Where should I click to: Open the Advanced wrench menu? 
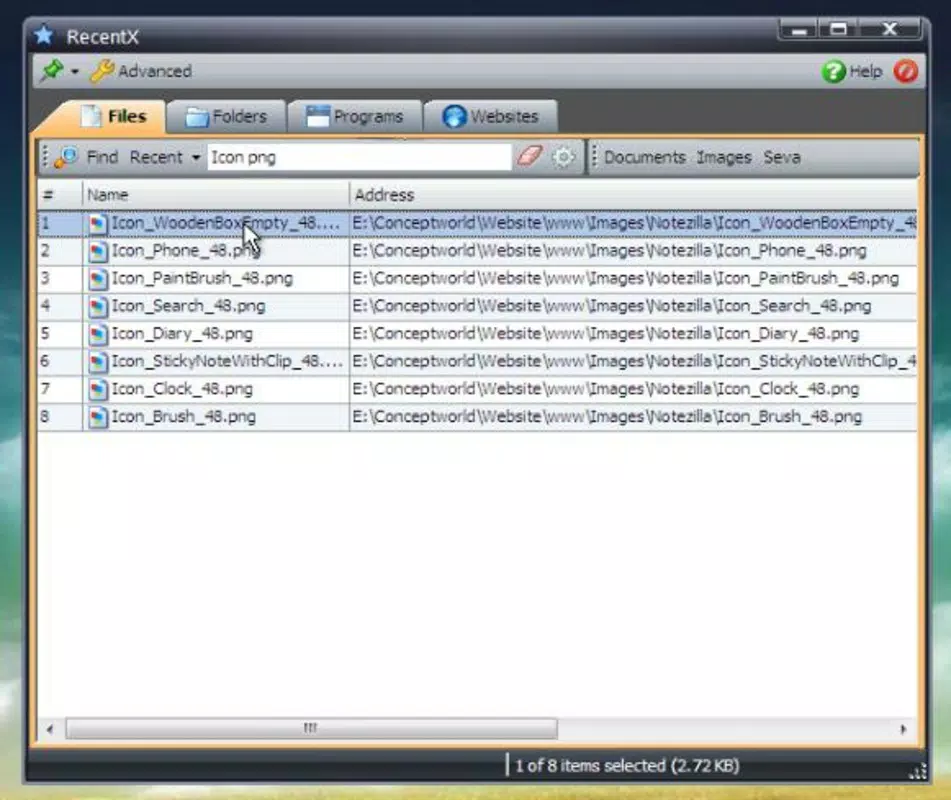coord(141,71)
